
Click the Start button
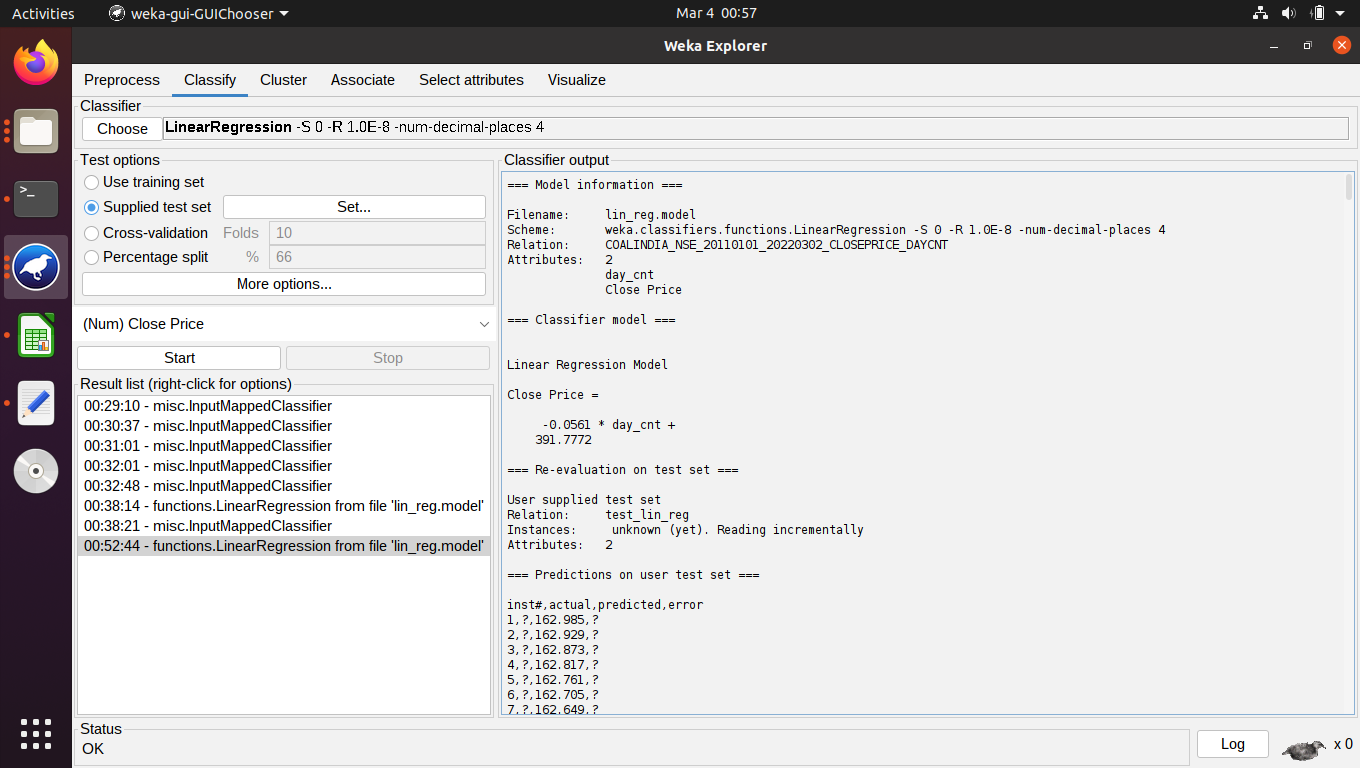(x=179, y=358)
